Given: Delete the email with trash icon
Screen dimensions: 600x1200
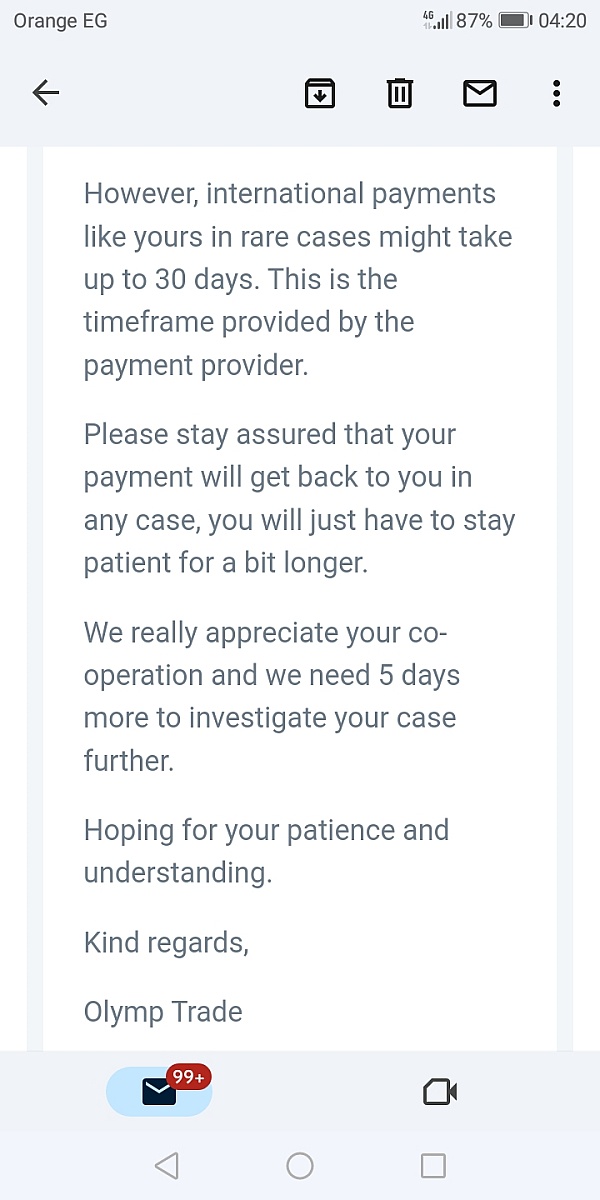Looking at the screenshot, I should (399, 94).
